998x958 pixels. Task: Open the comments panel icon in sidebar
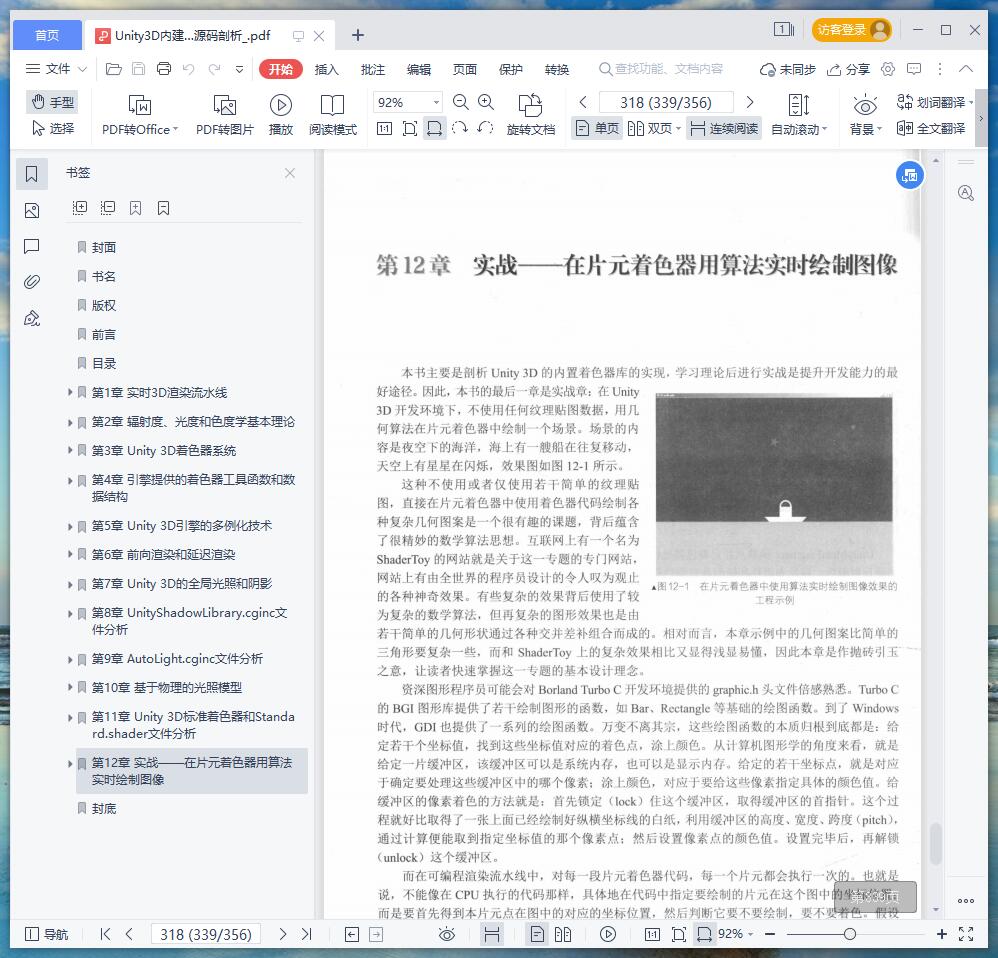point(32,246)
